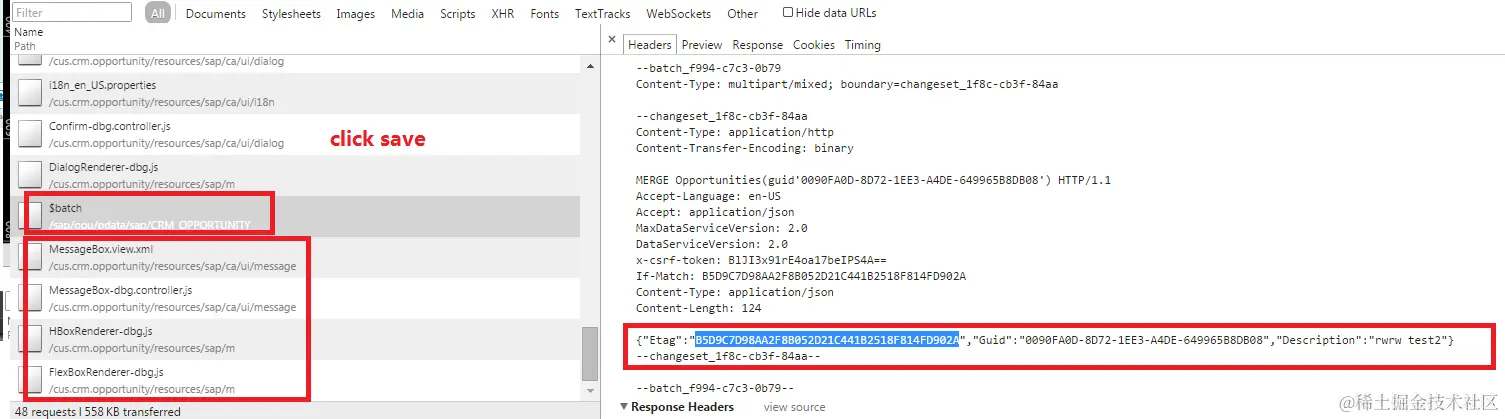Filter requests by Stylesheets
The width and height of the screenshot is (1505, 419).
(x=292, y=14)
